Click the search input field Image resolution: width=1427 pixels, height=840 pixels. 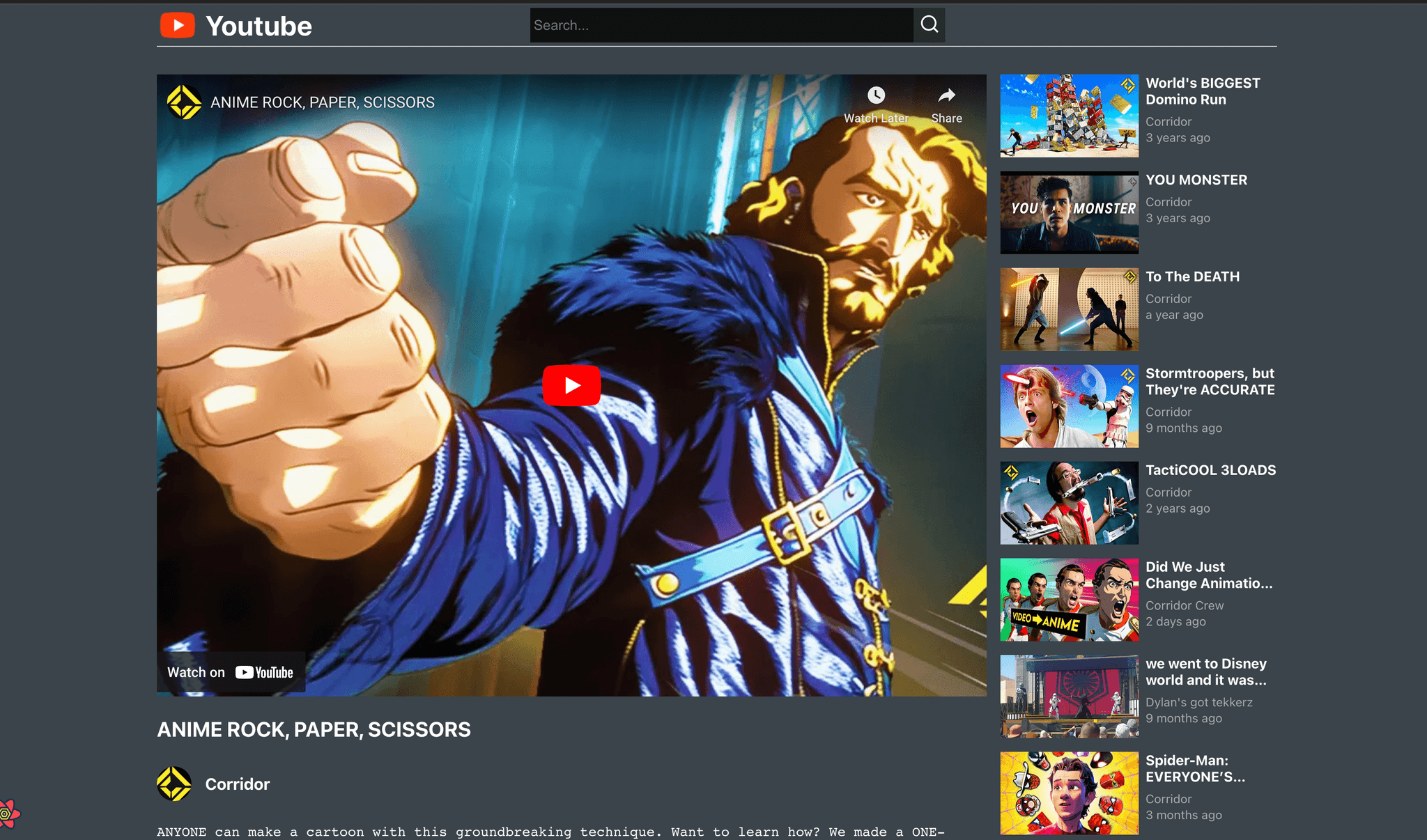click(x=721, y=25)
